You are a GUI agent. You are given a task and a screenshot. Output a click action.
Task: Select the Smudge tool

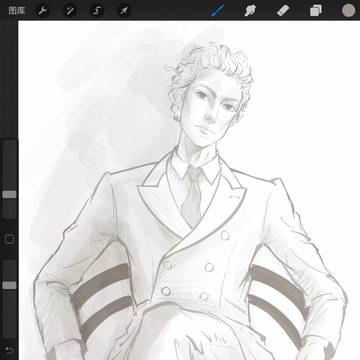[250, 10]
